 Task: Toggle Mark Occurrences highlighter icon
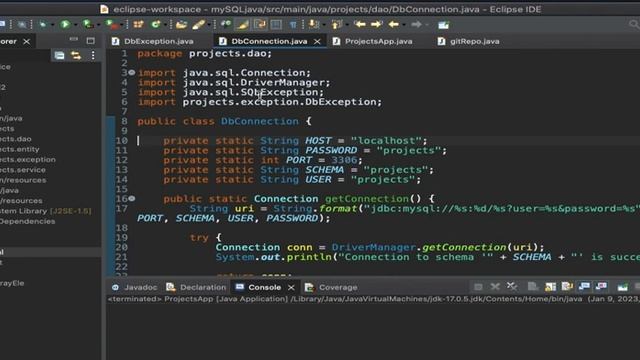(x=242, y=24)
